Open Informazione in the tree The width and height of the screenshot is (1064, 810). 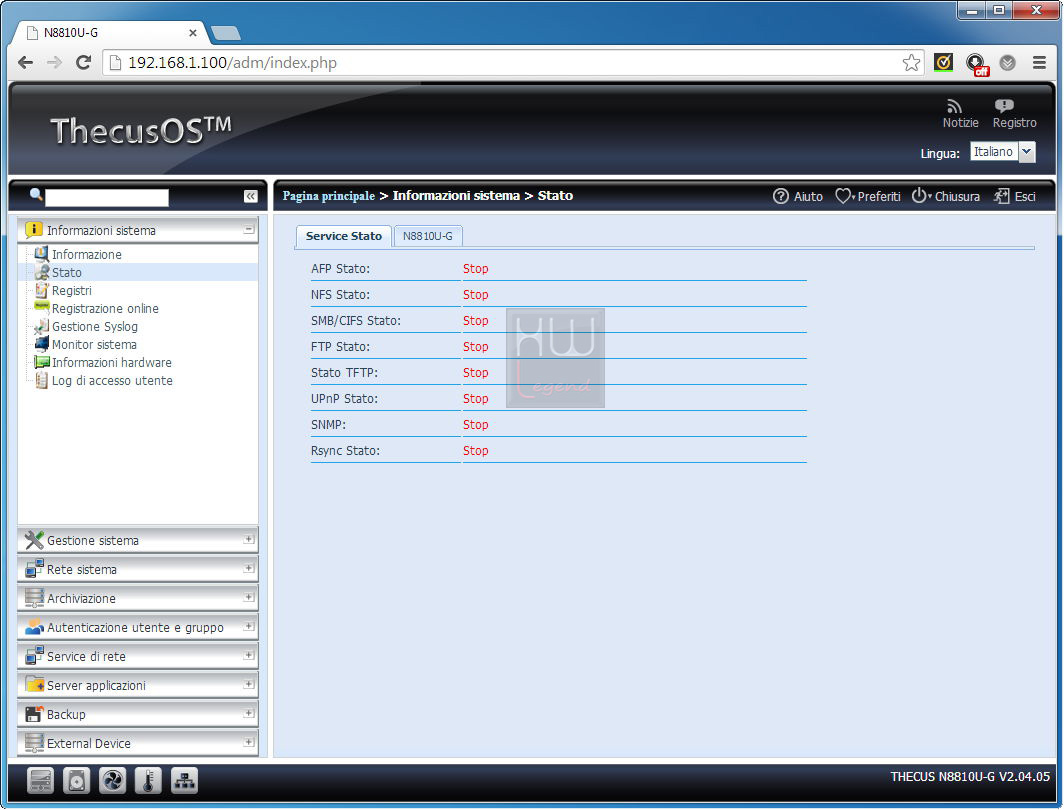click(87, 254)
